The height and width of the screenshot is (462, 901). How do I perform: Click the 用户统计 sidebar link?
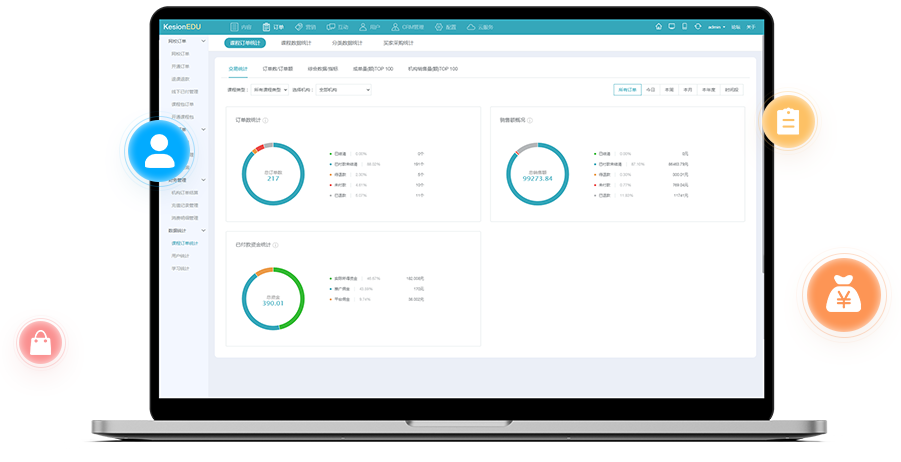click(x=180, y=255)
